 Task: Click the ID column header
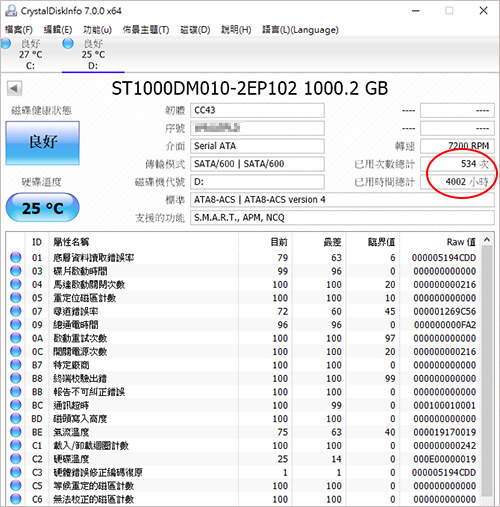click(x=37, y=242)
